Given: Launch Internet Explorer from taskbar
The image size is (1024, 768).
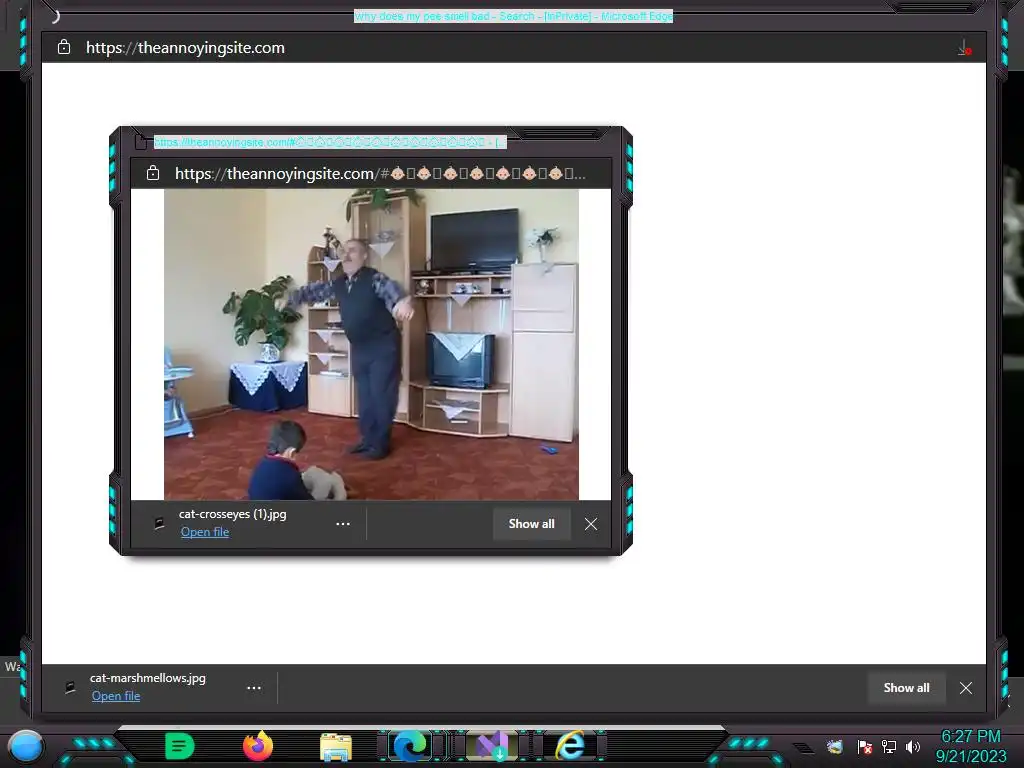Looking at the screenshot, I should [570, 746].
